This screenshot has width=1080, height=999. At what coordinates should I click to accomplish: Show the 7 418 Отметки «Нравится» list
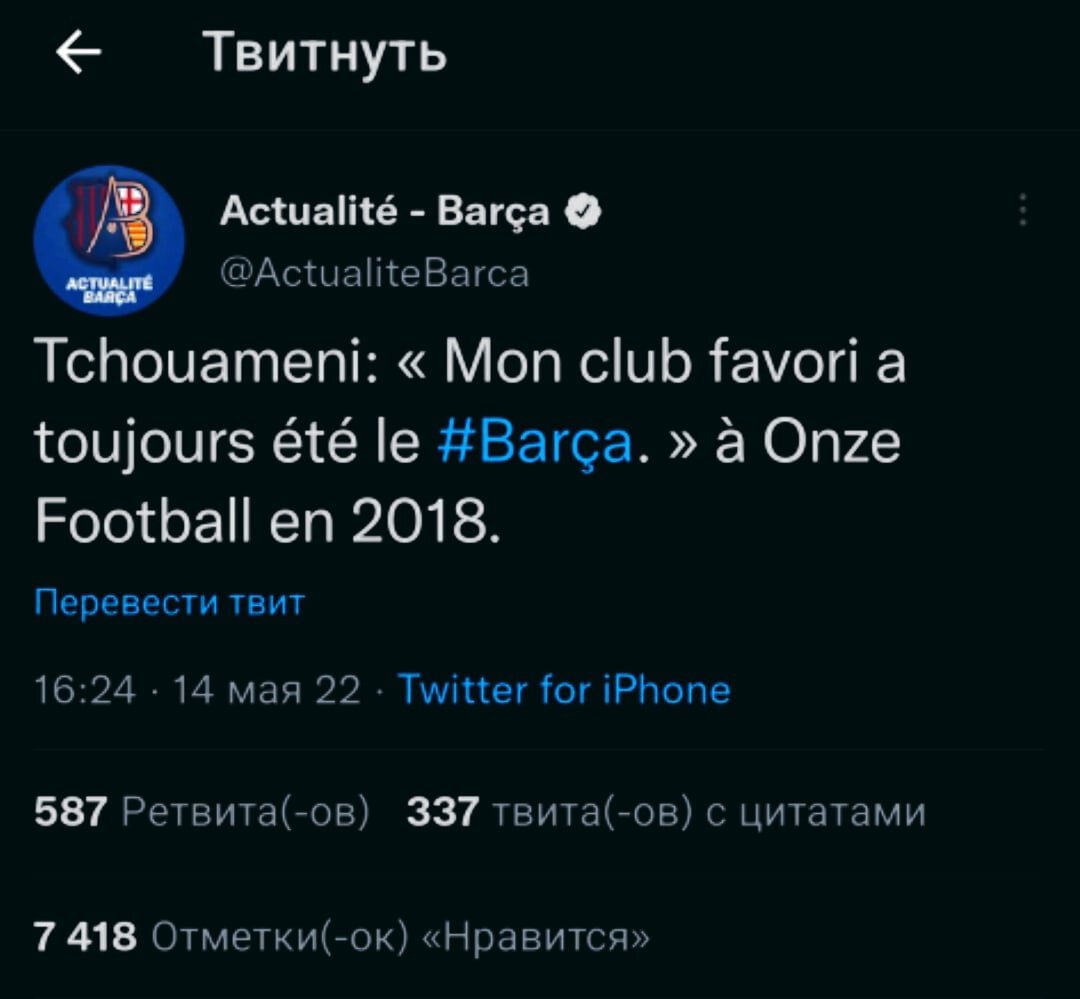pos(342,936)
